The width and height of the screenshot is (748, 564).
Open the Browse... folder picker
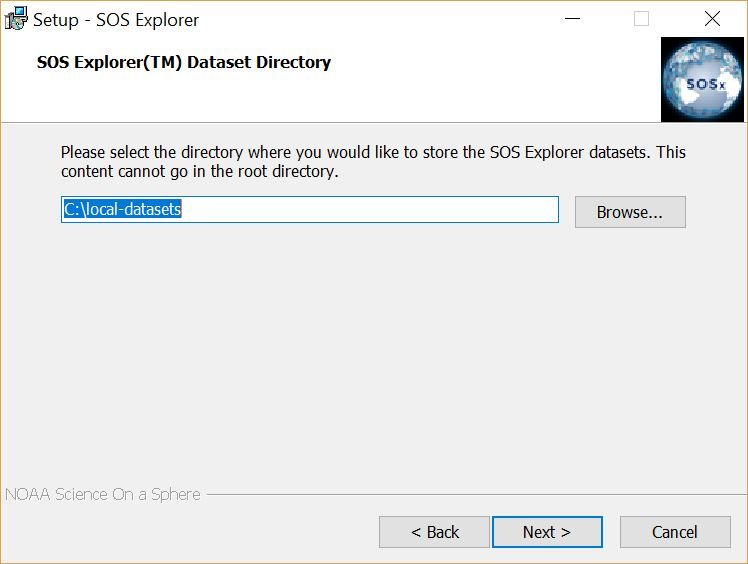click(x=630, y=212)
